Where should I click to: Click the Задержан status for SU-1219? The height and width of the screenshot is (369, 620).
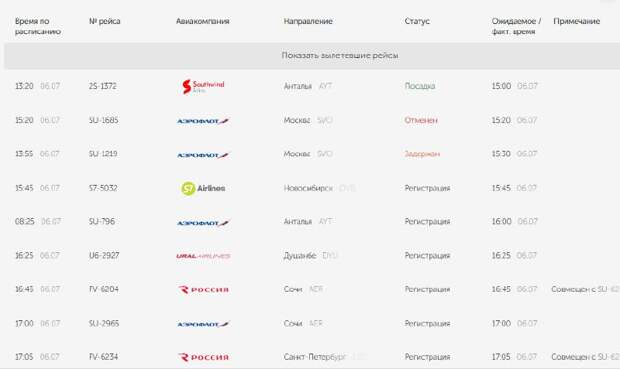pos(422,154)
